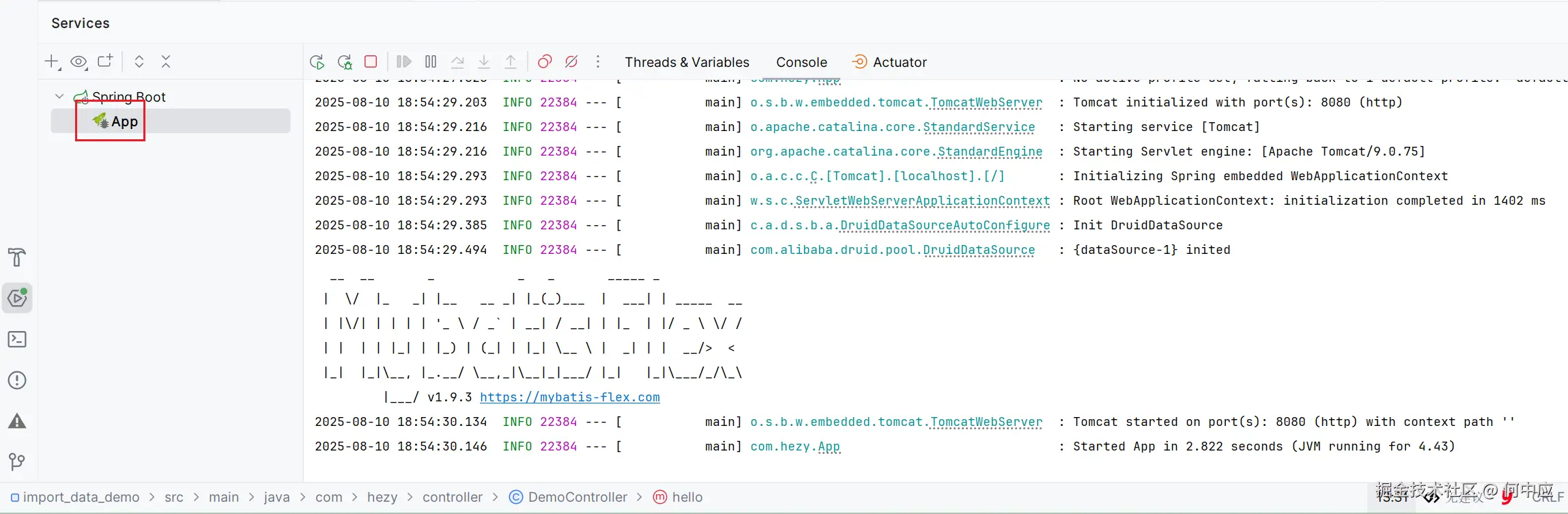
Task: Click the 'Starting service [Tomcat]' message
Action: click(x=1167, y=127)
